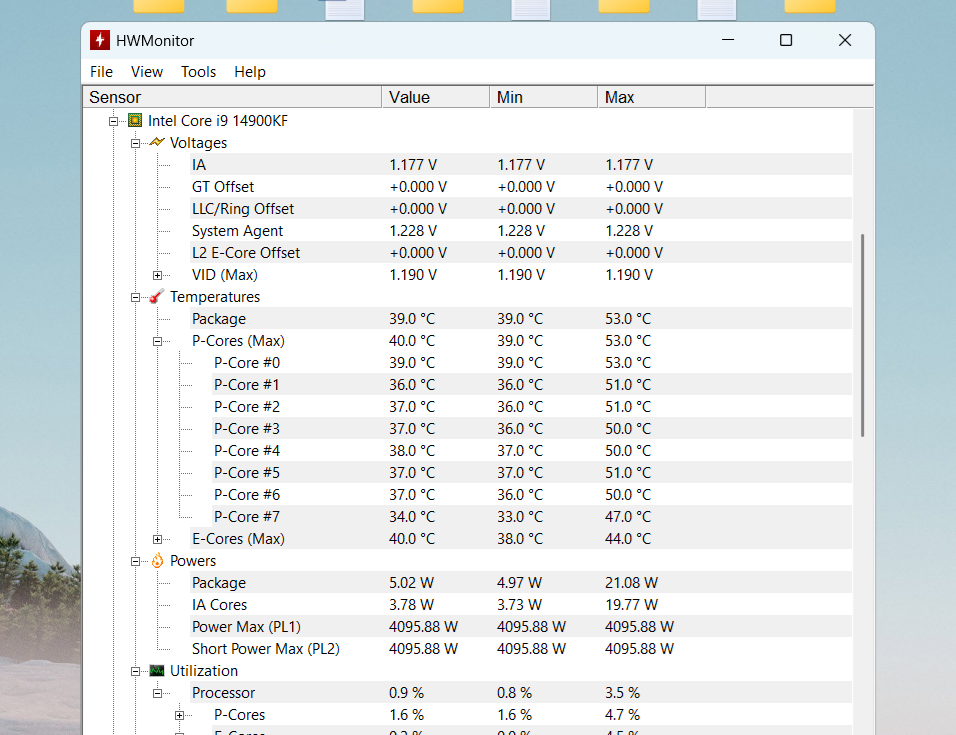Viewport: 956px width, 735px height.
Task: Collapse the Intel Core i9 14900KF node
Action: pyautogui.click(x=113, y=121)
